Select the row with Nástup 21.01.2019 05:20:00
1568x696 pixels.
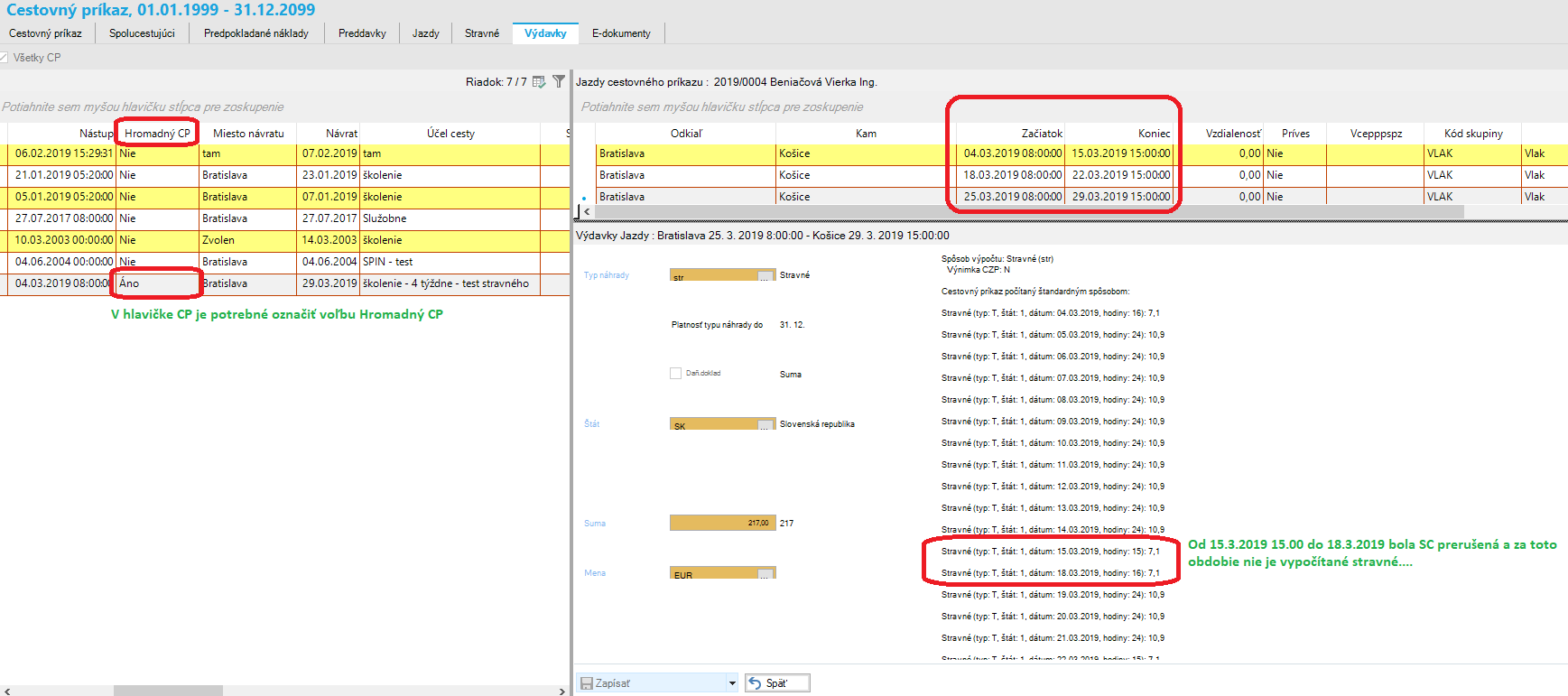(x=284, y=175)
